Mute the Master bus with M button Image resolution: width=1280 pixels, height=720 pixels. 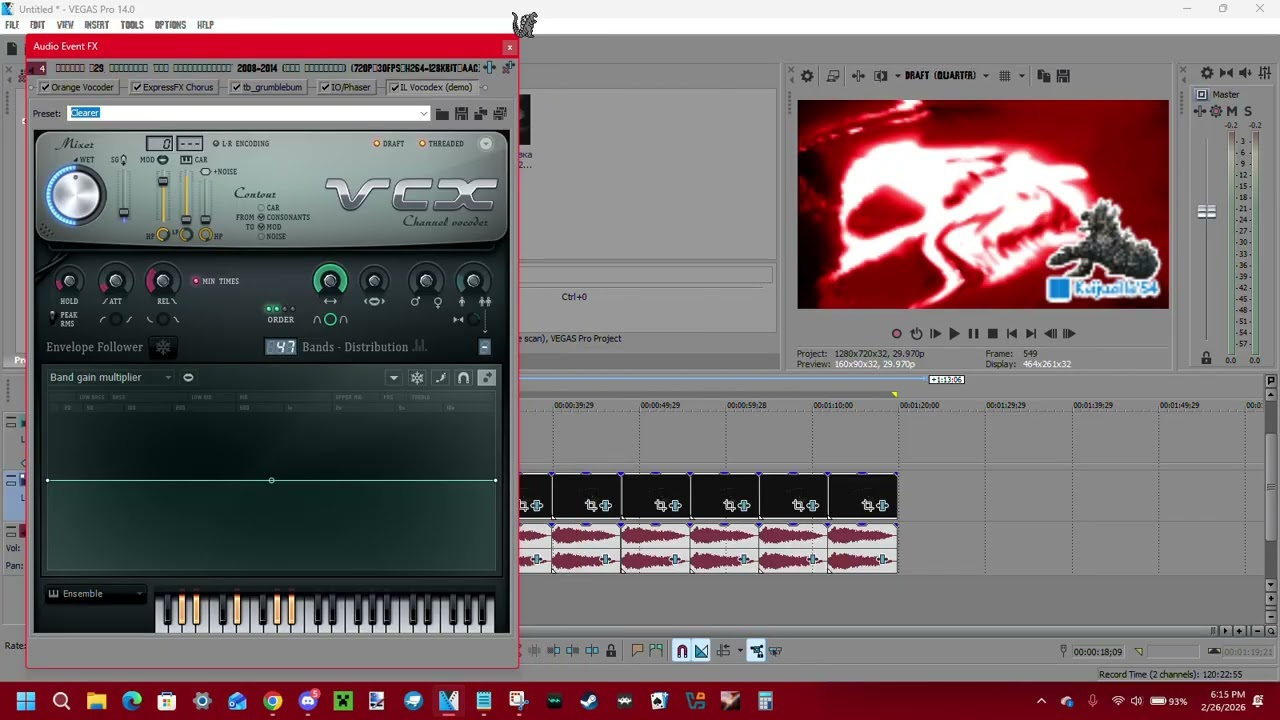(1232, 111)
